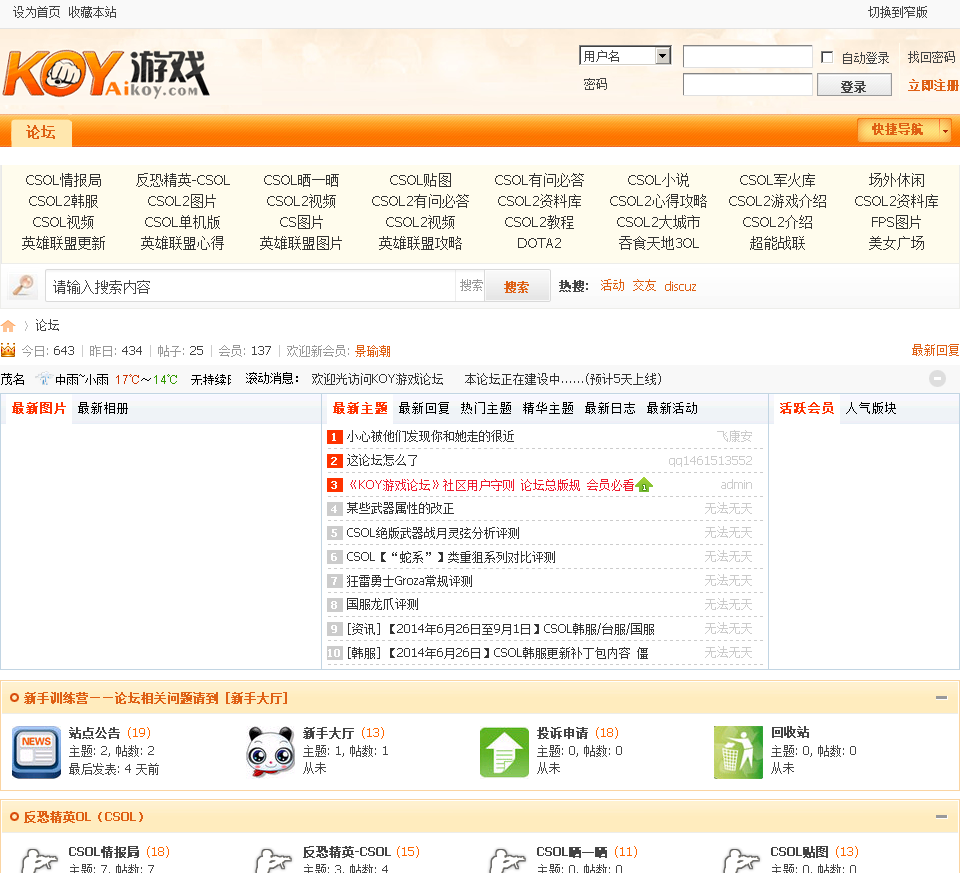The height and width of the screenshot is (873, 960).
Task: Open the 新手大厅 panda icon
Action: tap(270, 752)
